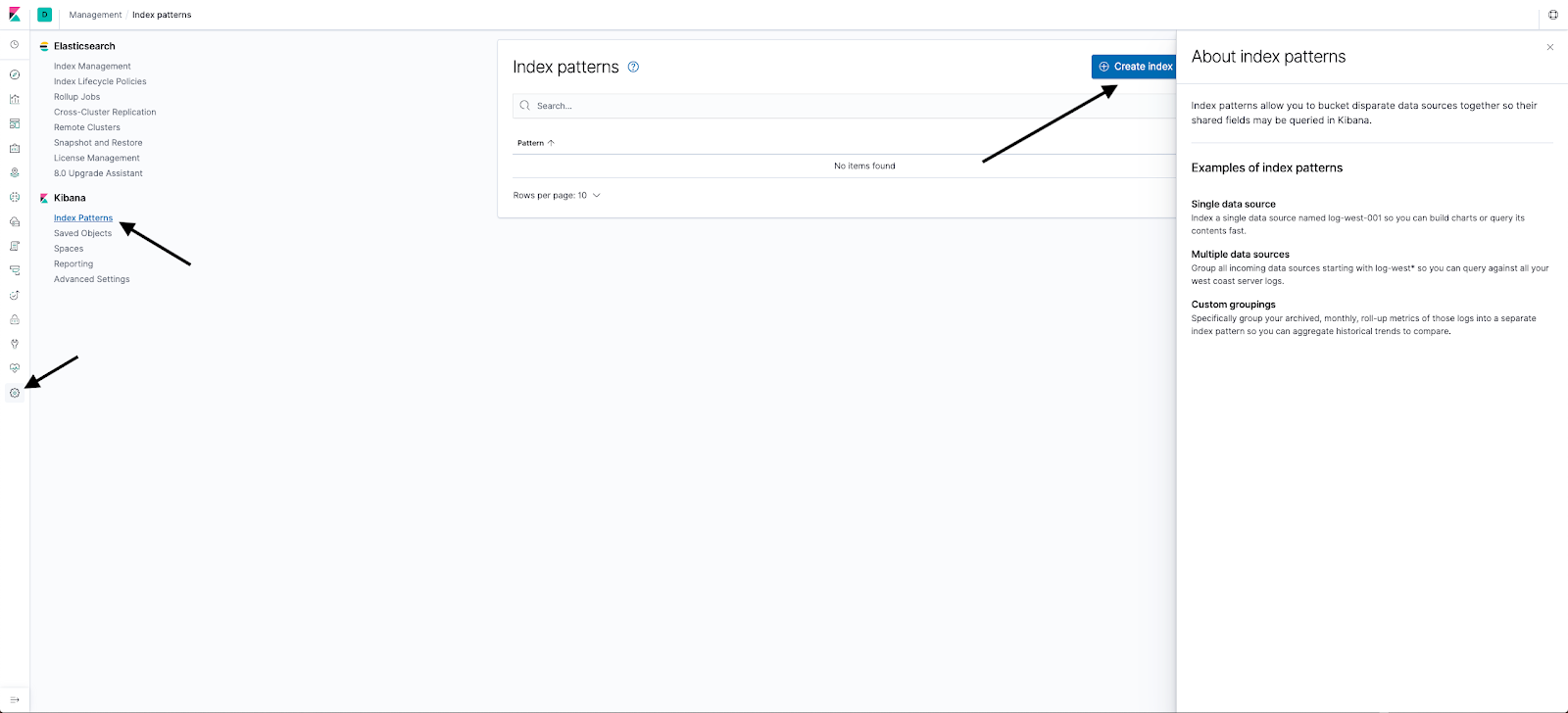Viewport: 1568px width, 713px height.
Task: Open Discover via the compass icon
Action: [x=15, y=74]
